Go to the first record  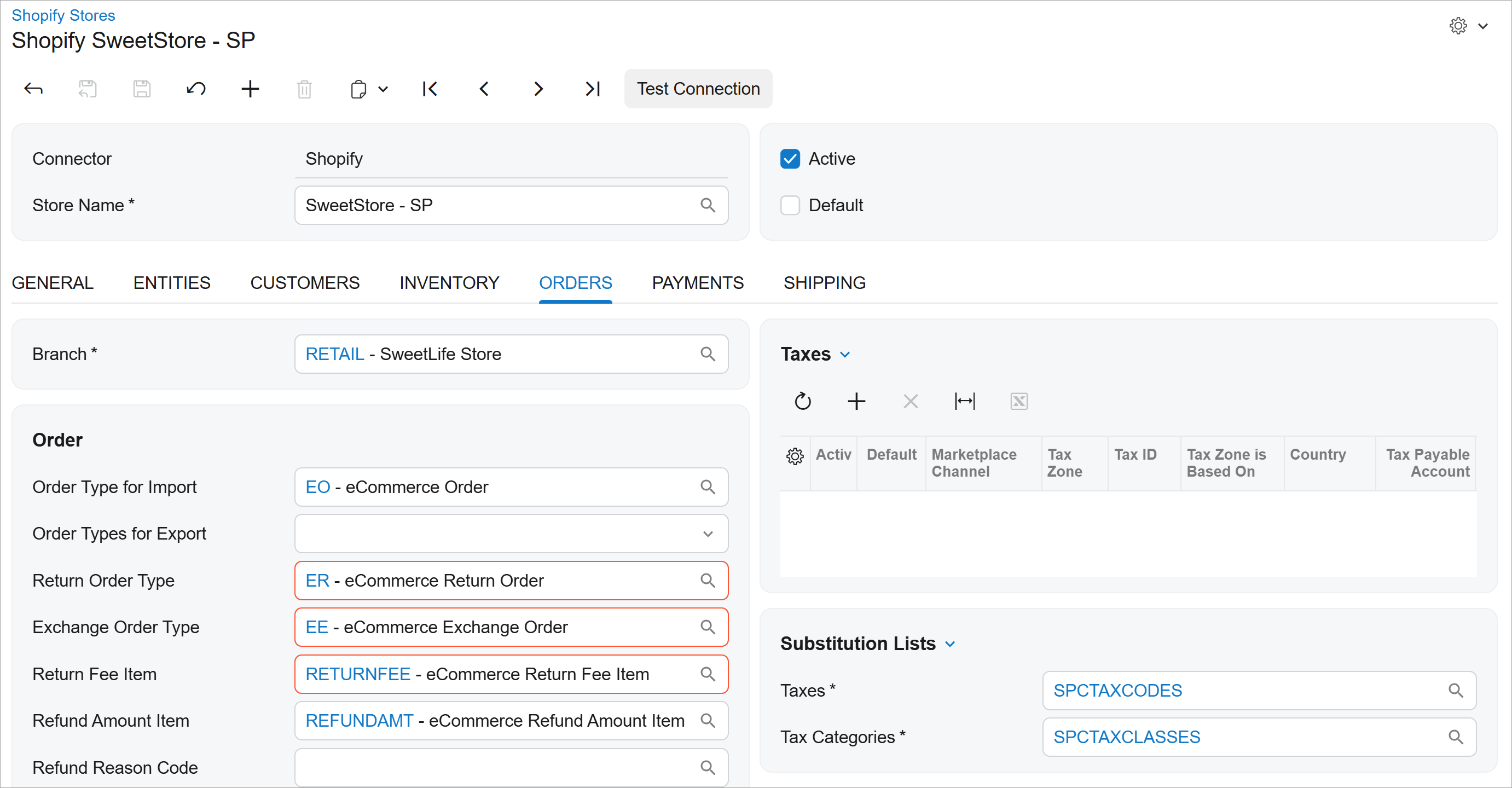pyautogui.click(x=430, y=89)
